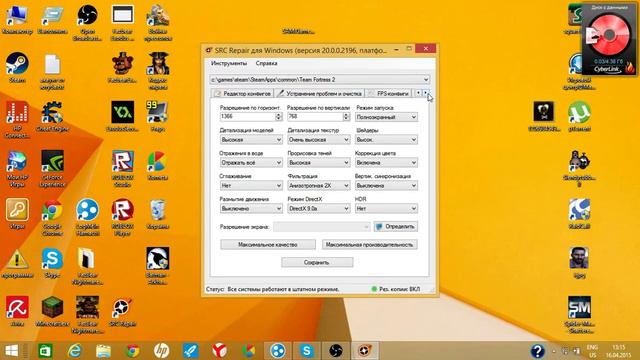
Task: Open the Вертик. синхронизация dropdown
Action: coord(386,186)
